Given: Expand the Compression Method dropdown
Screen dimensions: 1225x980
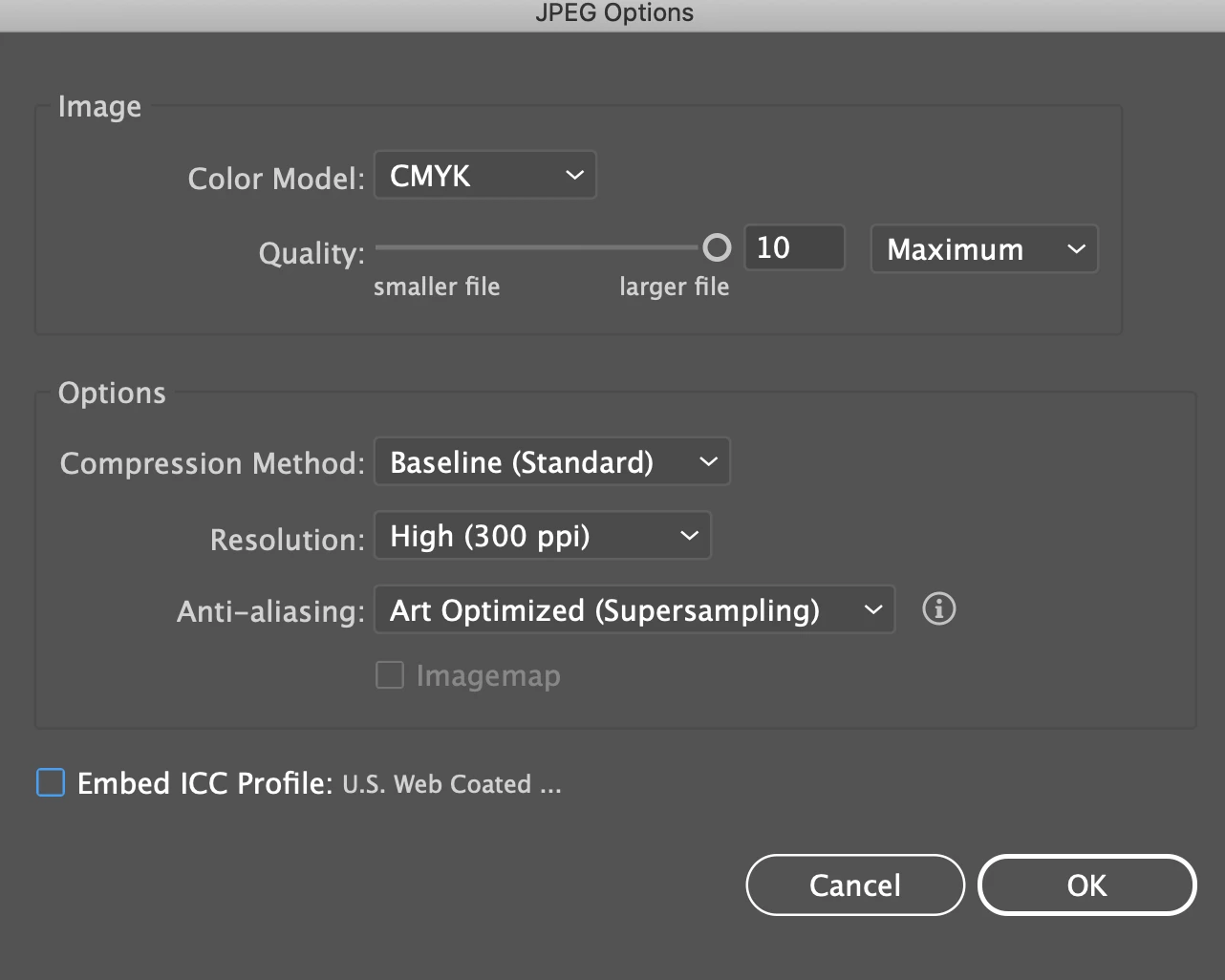Looking at the screenshot, I should [551, 462].
